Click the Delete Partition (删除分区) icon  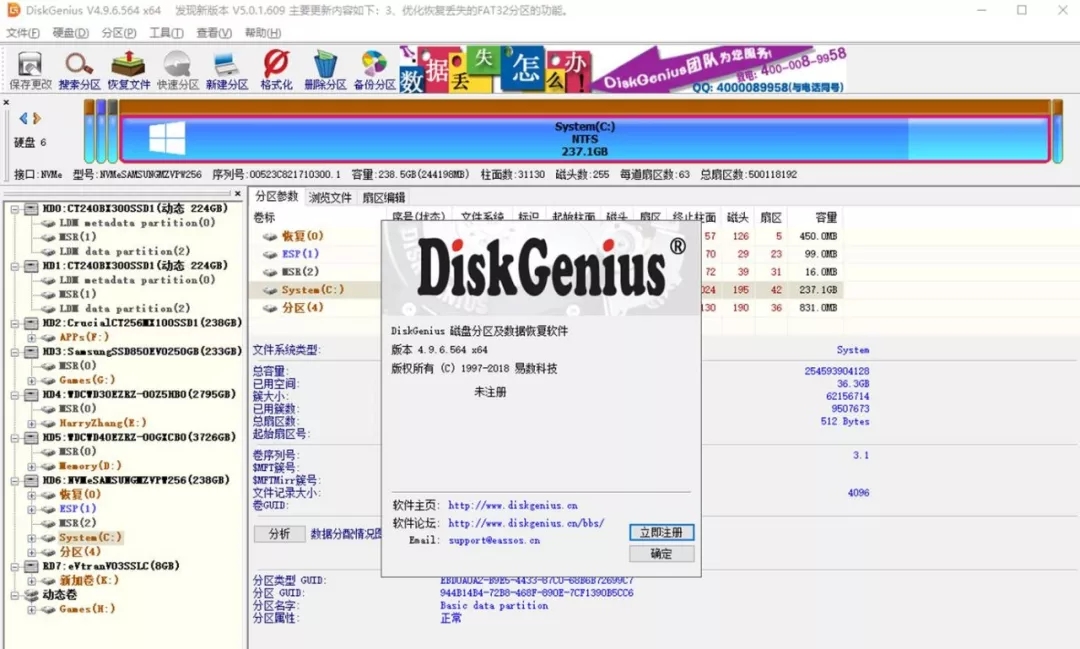click(x=325, y=70)
